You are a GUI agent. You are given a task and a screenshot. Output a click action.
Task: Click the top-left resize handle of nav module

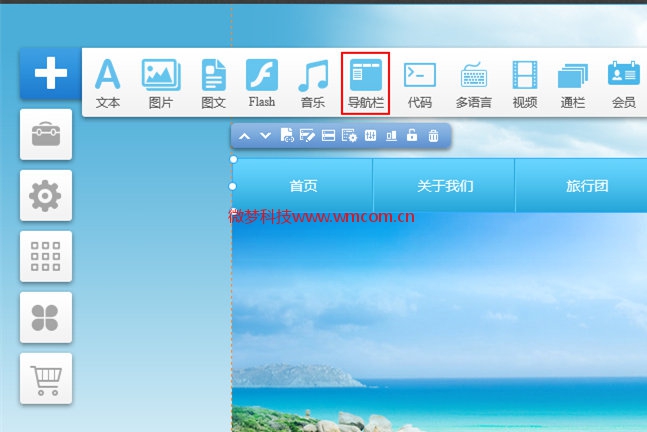(x=234, y=159)
